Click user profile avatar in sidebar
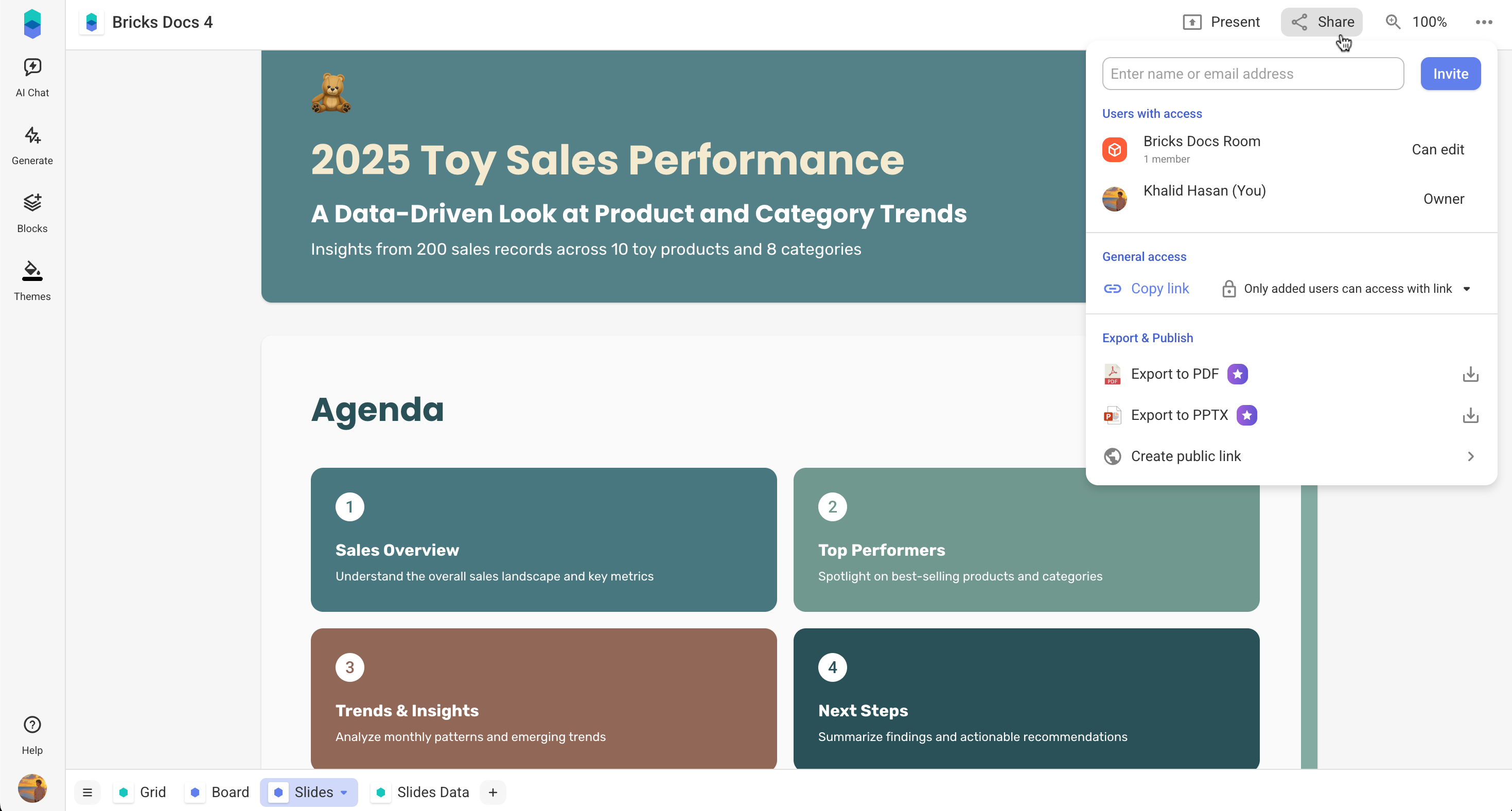This screenshot has width=1512, height=811. coord(32,787)
